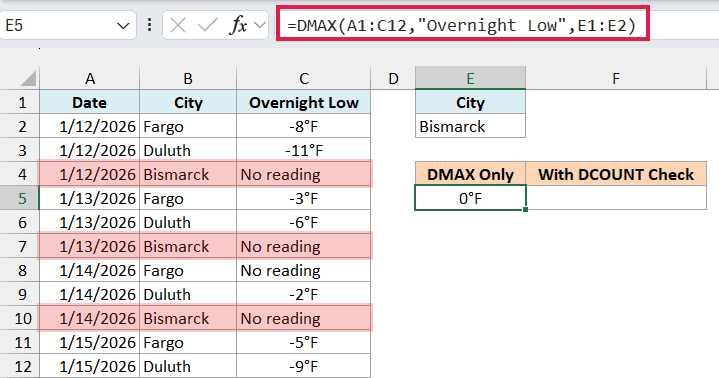The image size is (719, 378).
Task: Select column A header
Action: coord(90,78)
